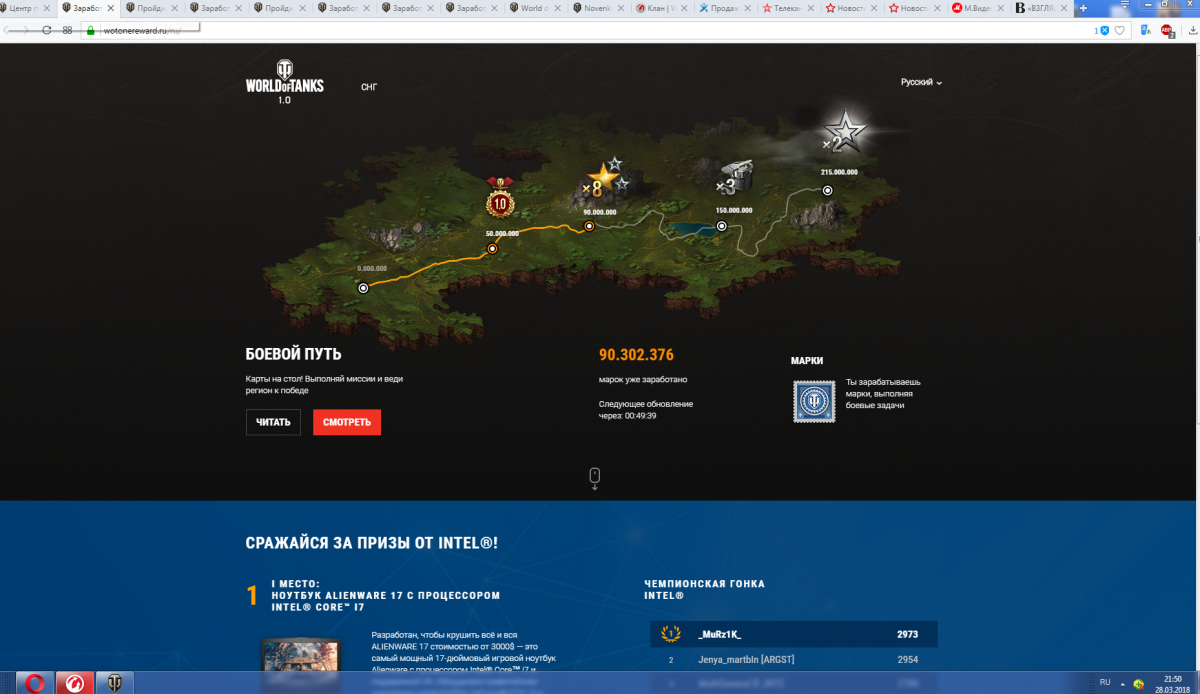Open the World of Tanks taskbar icon
The height and width of the screenshot is (694, 1200).
click(x=115, y=683)
